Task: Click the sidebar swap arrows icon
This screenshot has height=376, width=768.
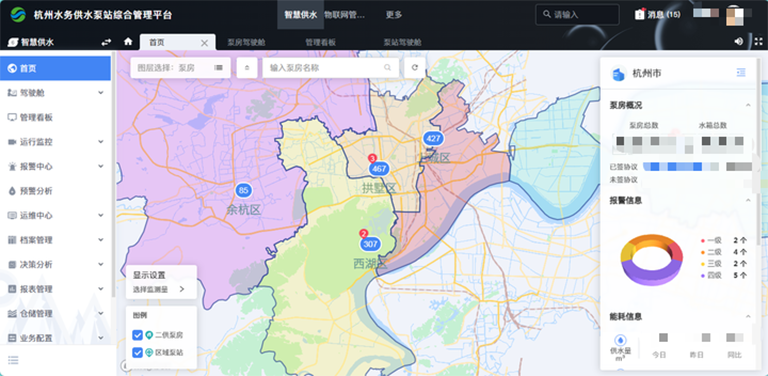Action: coord(106,42)
